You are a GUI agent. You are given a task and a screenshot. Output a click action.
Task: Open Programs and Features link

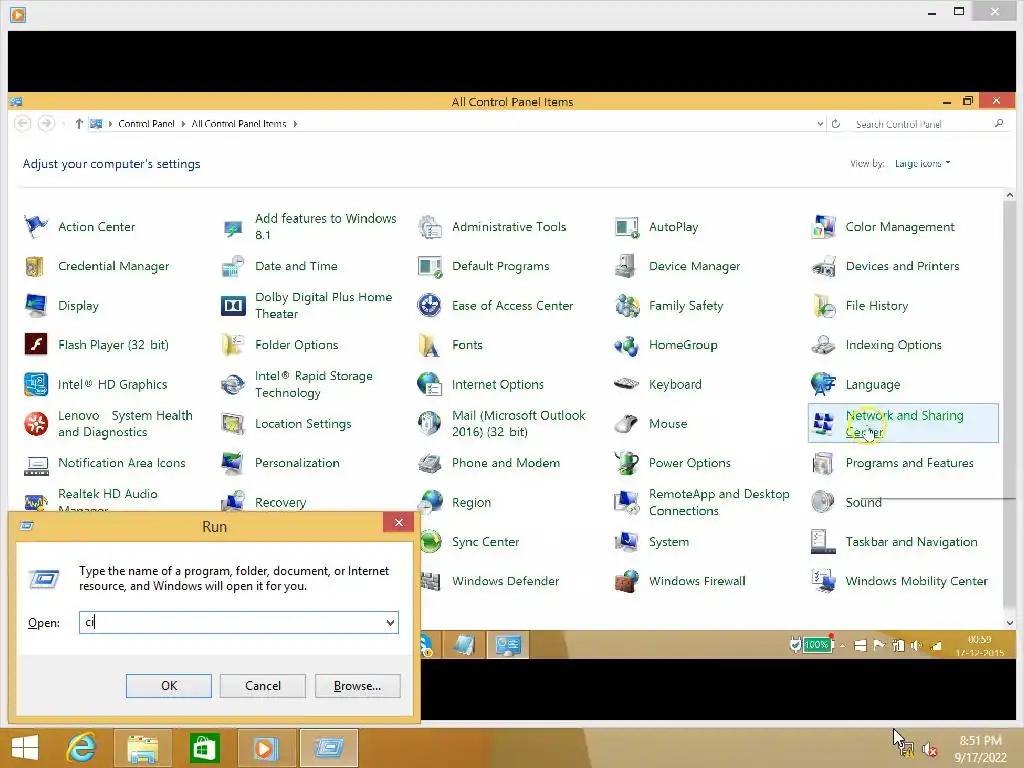[909, 463]
